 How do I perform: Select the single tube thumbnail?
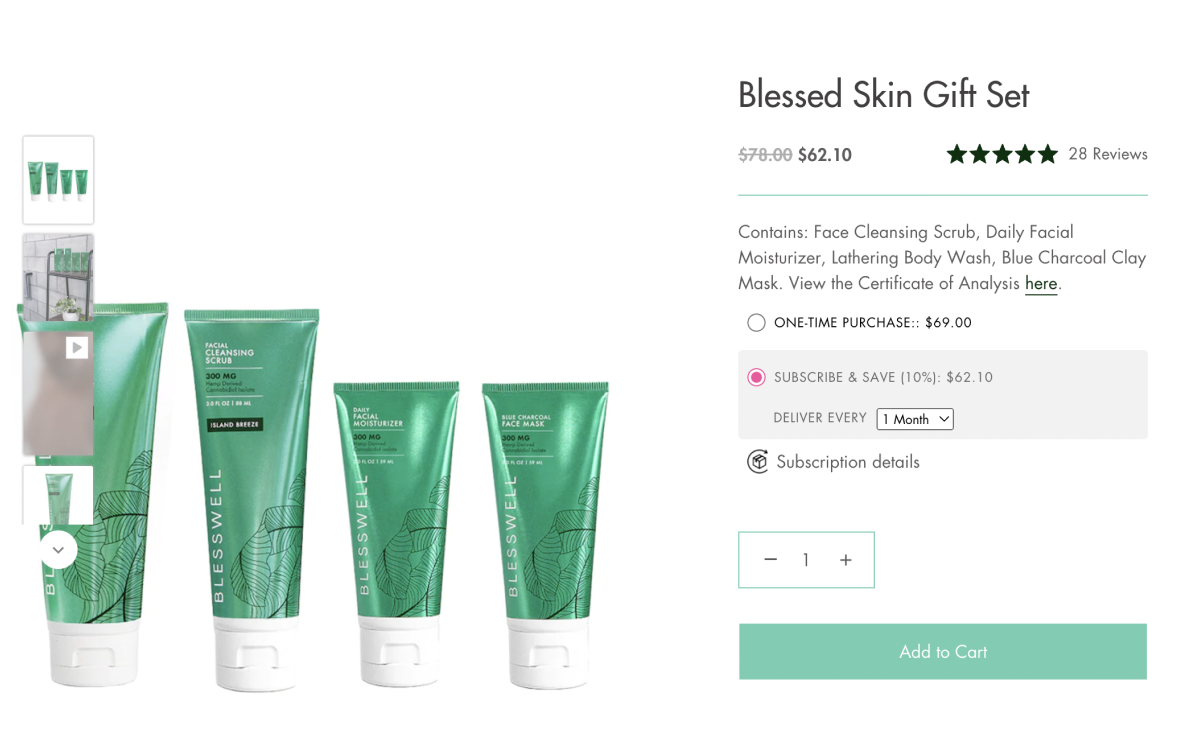coord(58,495)
